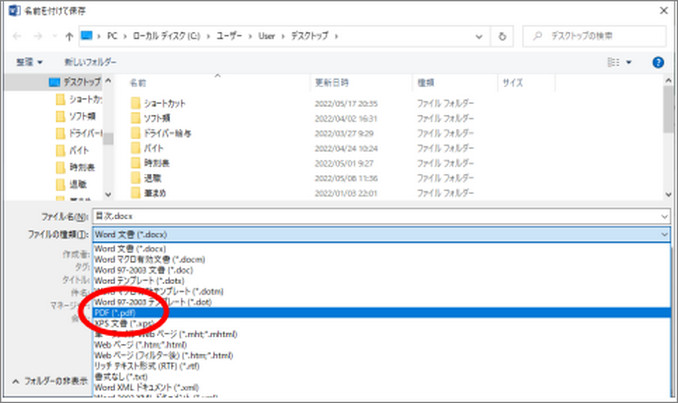Go forward with the right arrow button

(x=38, y=36)
